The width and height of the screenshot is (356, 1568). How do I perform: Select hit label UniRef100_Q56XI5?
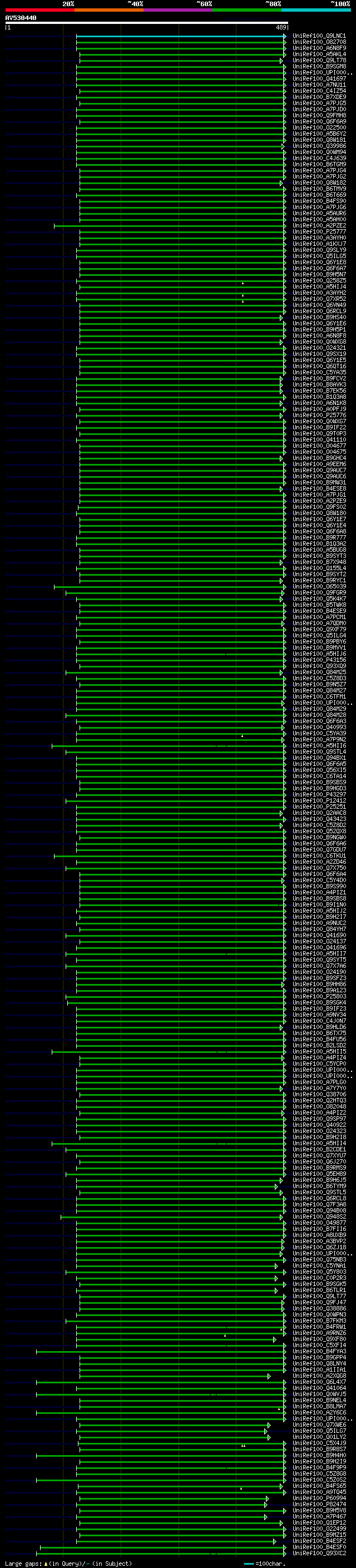319,770
